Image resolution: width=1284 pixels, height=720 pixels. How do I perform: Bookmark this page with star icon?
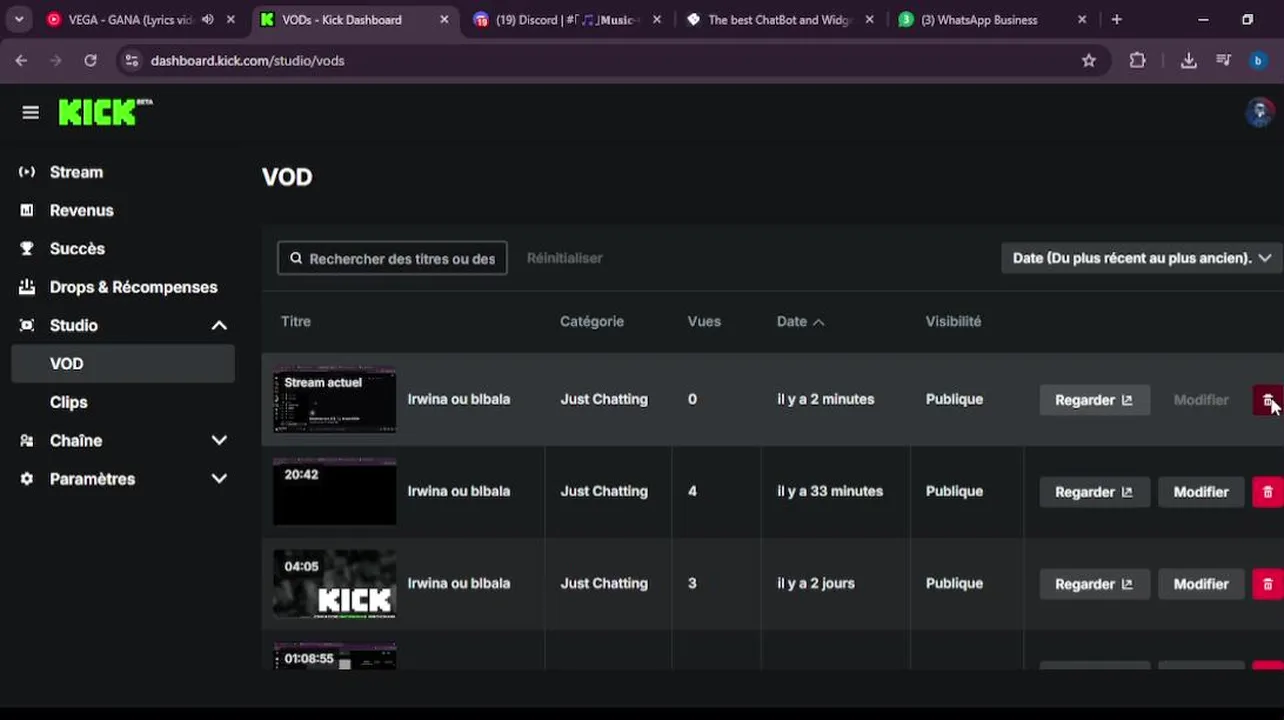1089,61
